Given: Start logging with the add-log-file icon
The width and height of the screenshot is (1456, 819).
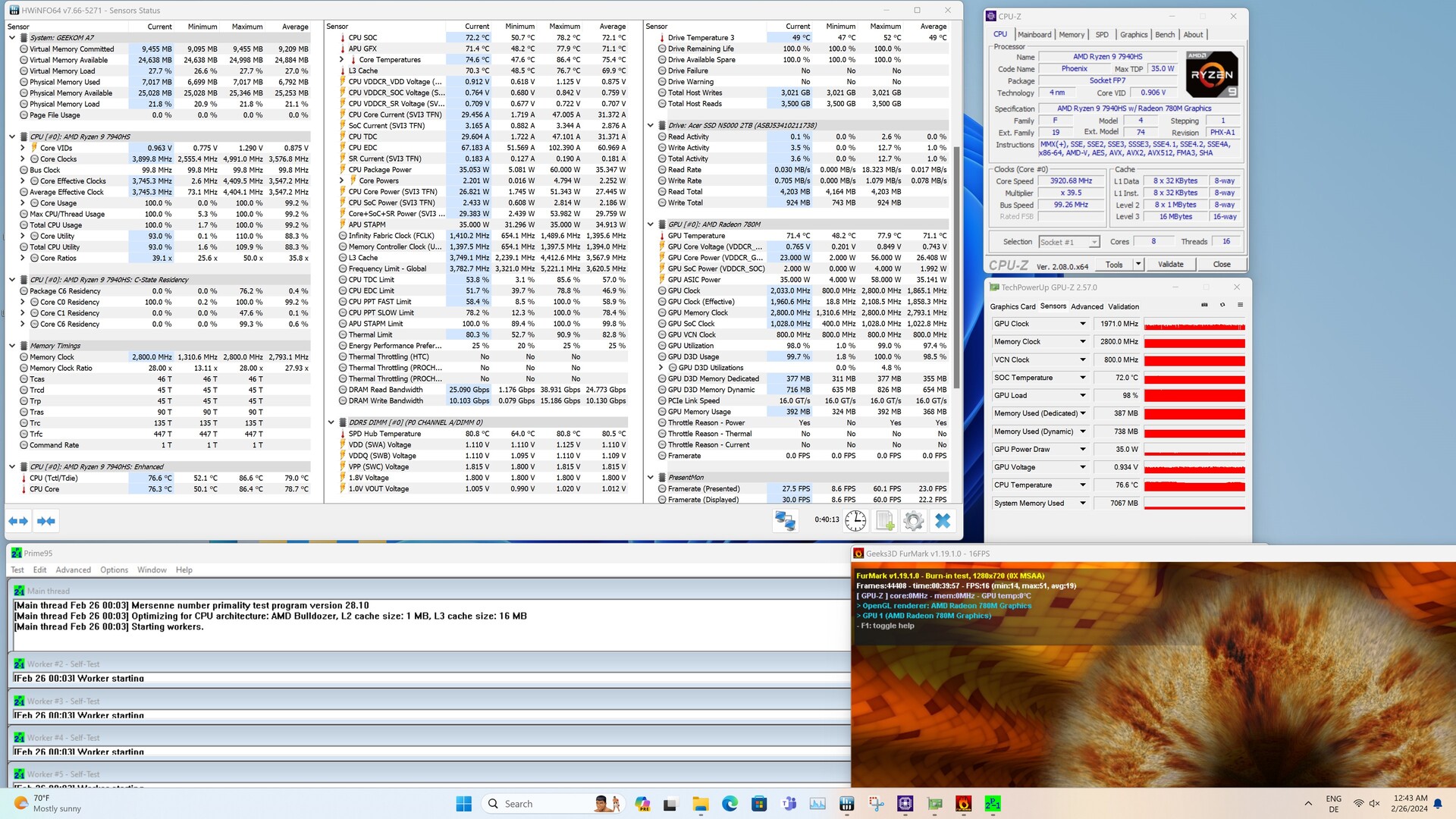Looking at the screenshot, I should click(x=885, y=521).
